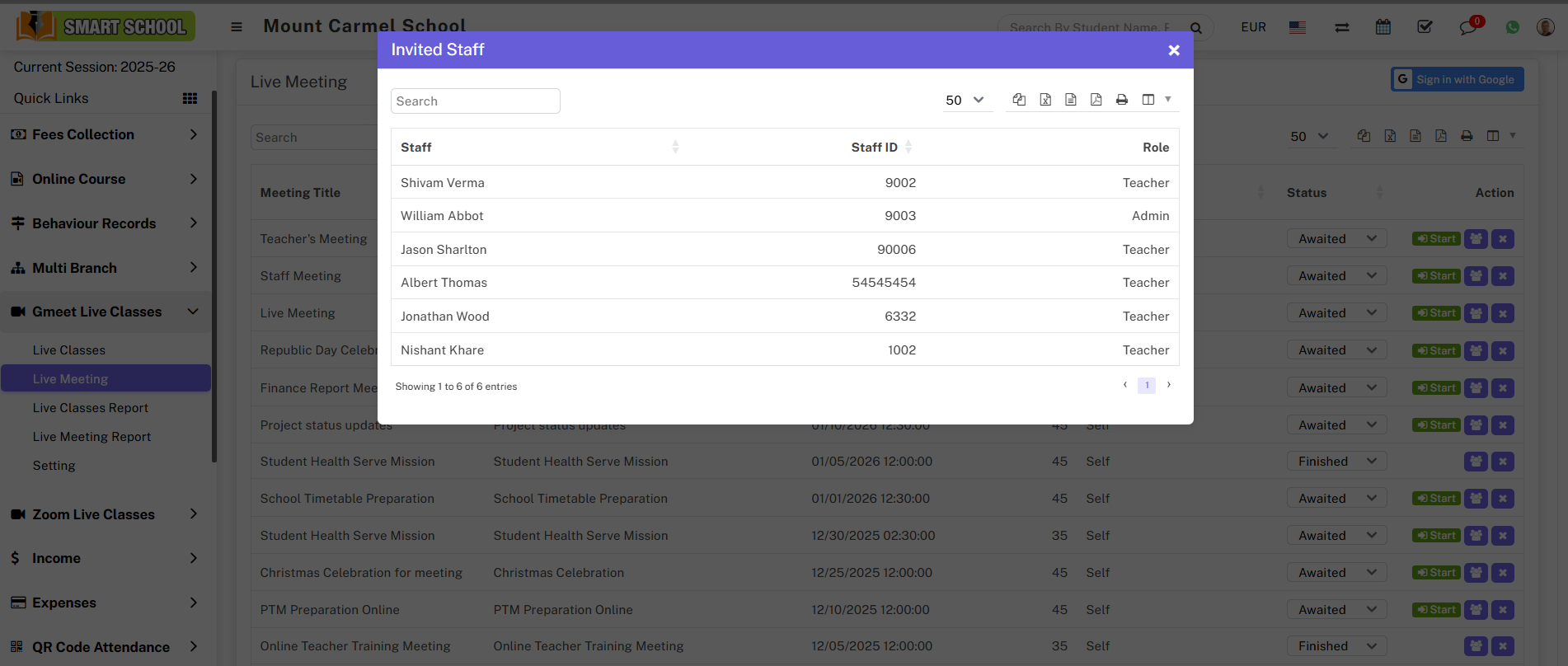Click the Smart School logo
This screenshot has height=666, width=1568.
pyautogui.click(x=106, y=26)
